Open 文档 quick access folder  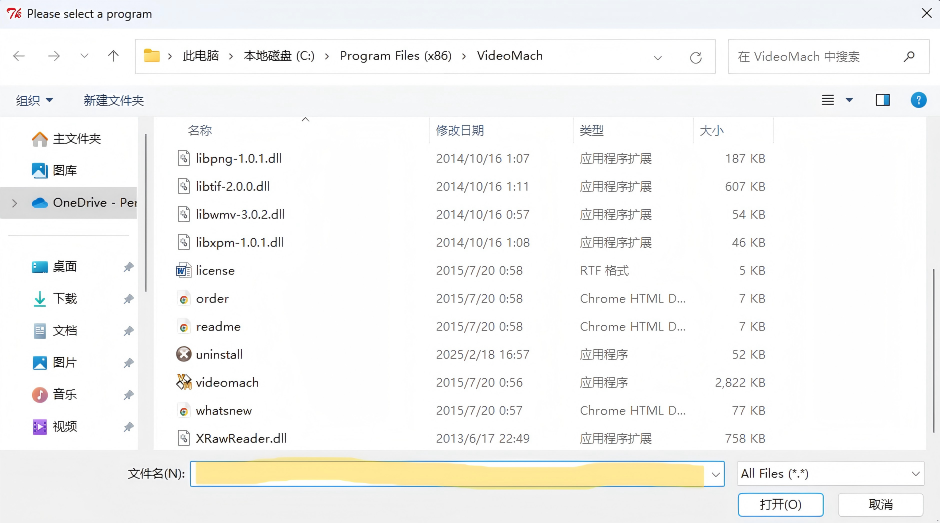(x=54, y=330)
